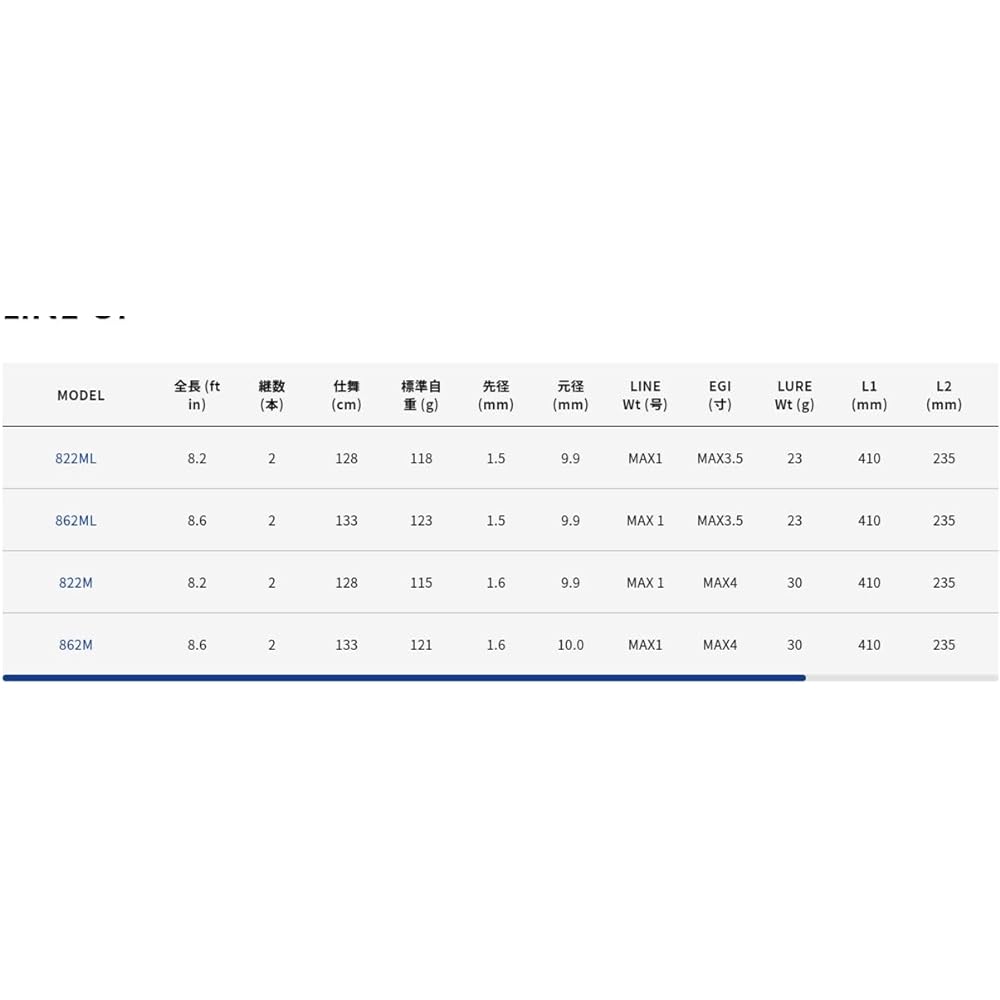Click the 元径 (mm) column header
Viewport: 1000px width, 1000px height.
570,395
